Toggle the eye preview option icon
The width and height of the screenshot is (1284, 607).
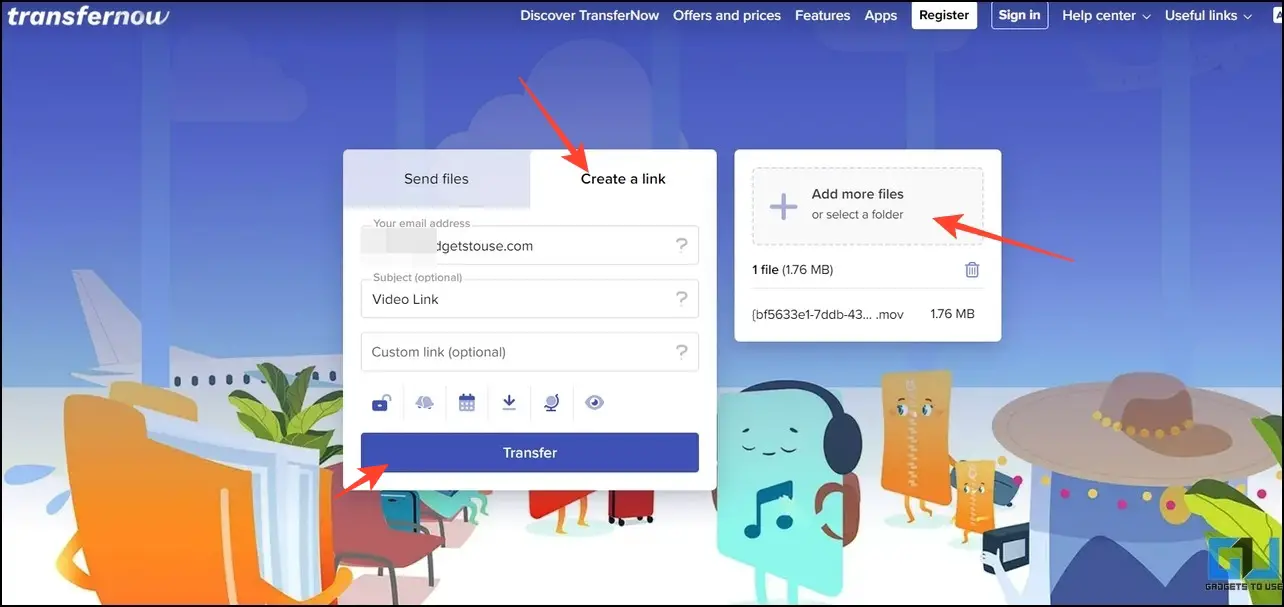[x=594, y=403]
